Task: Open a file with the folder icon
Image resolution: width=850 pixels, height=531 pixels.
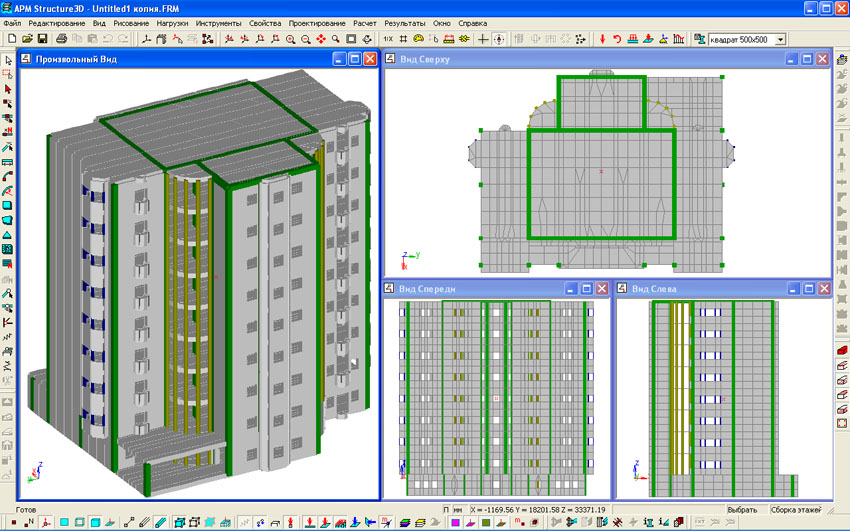Action: tap(27, 39)
